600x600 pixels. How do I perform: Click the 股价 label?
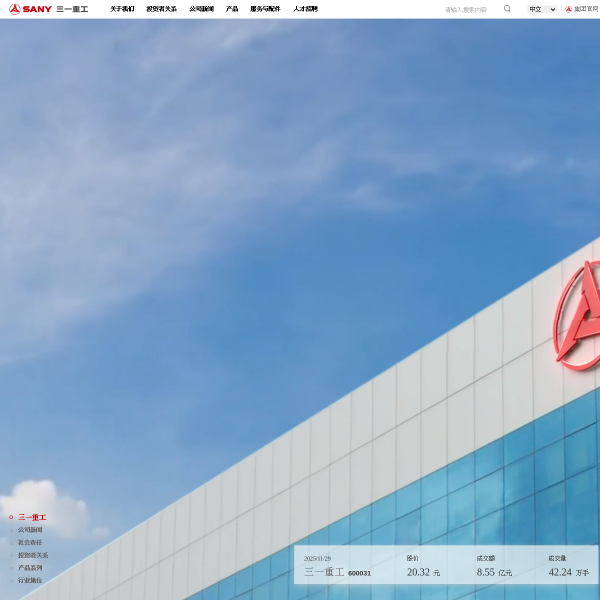click(x=412, y=558)
